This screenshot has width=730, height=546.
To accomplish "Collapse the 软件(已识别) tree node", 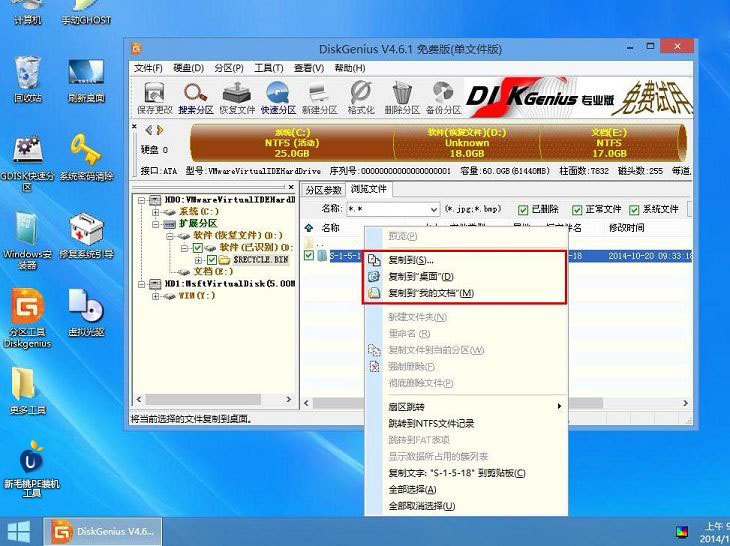I will tap(184, 248).
